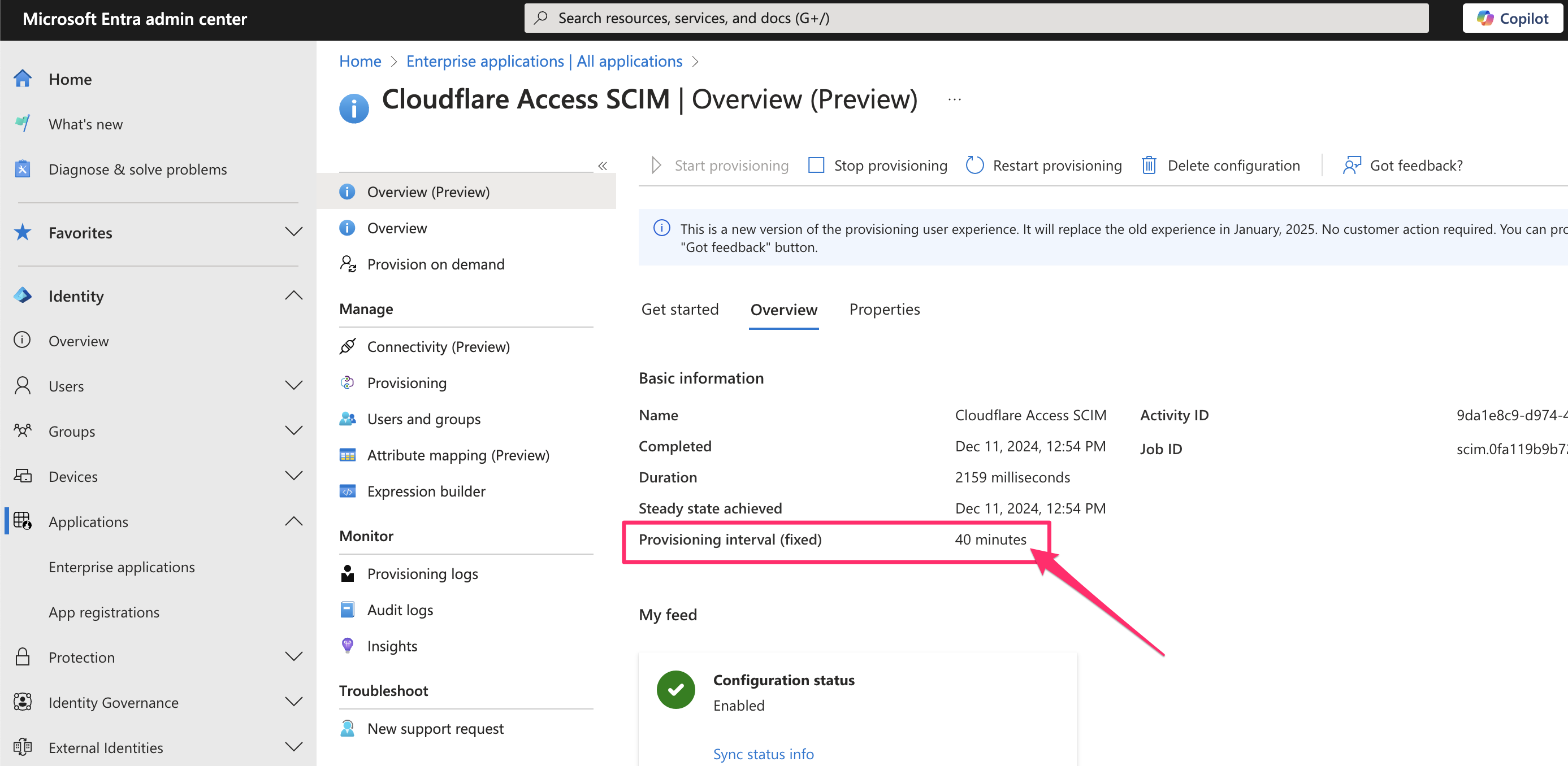This screenshot has height=766, width=1568.
Task: Expand the Users section in sidebar
Action: tap(293, 386)
